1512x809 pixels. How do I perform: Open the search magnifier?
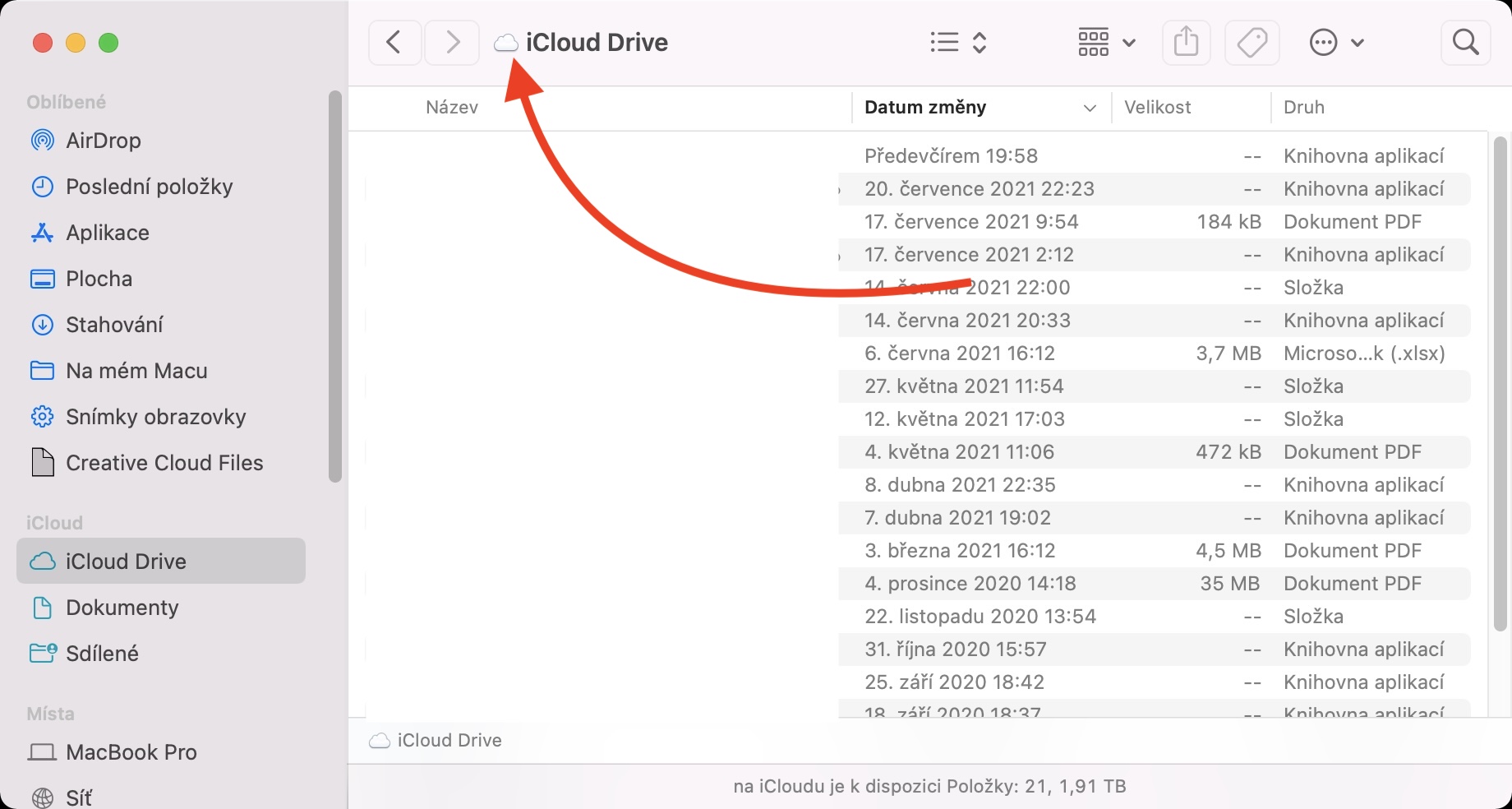click(x=1465, y=42)
